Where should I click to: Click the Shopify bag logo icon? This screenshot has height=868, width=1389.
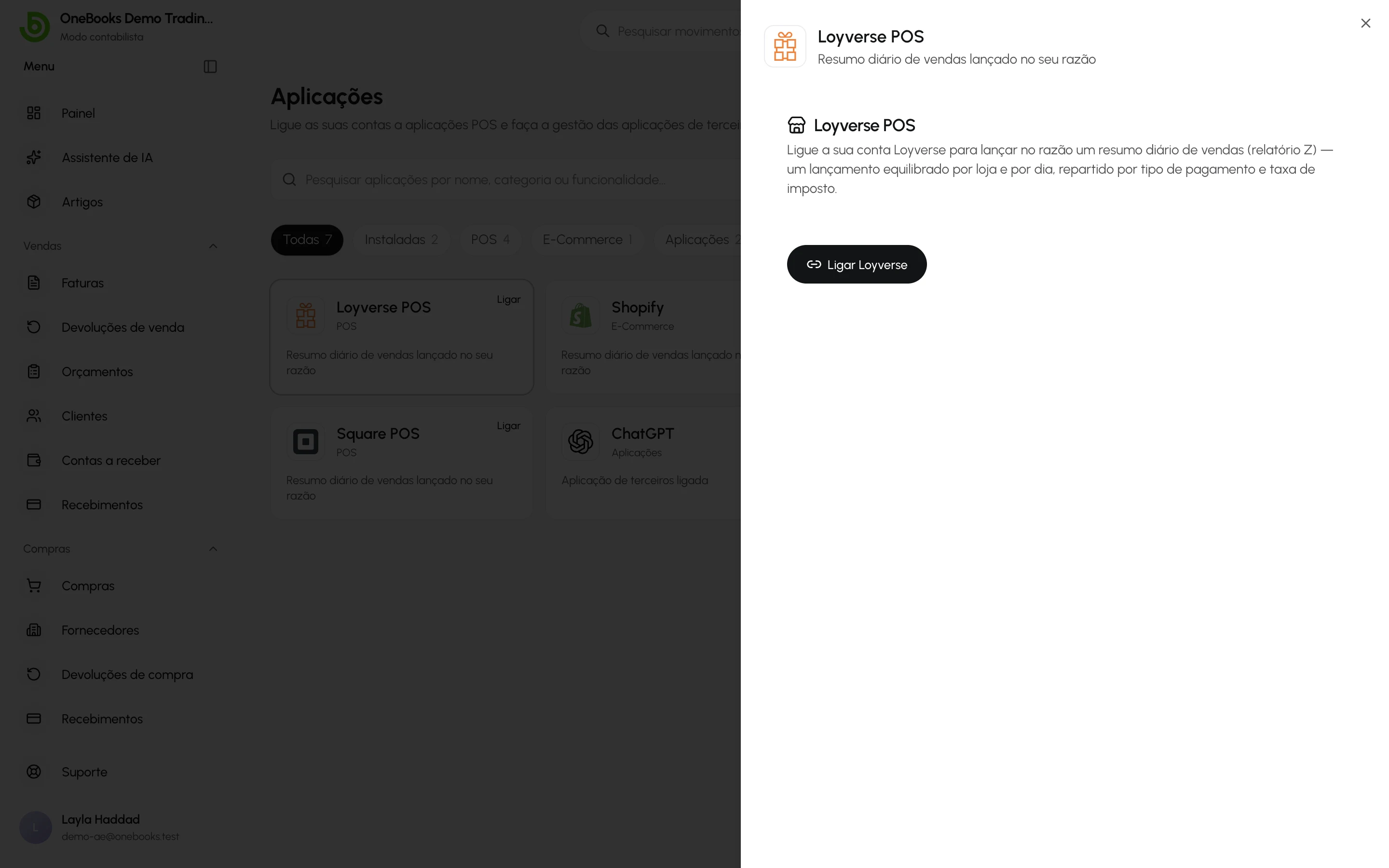pyautogui.click(x=580, y=315)
